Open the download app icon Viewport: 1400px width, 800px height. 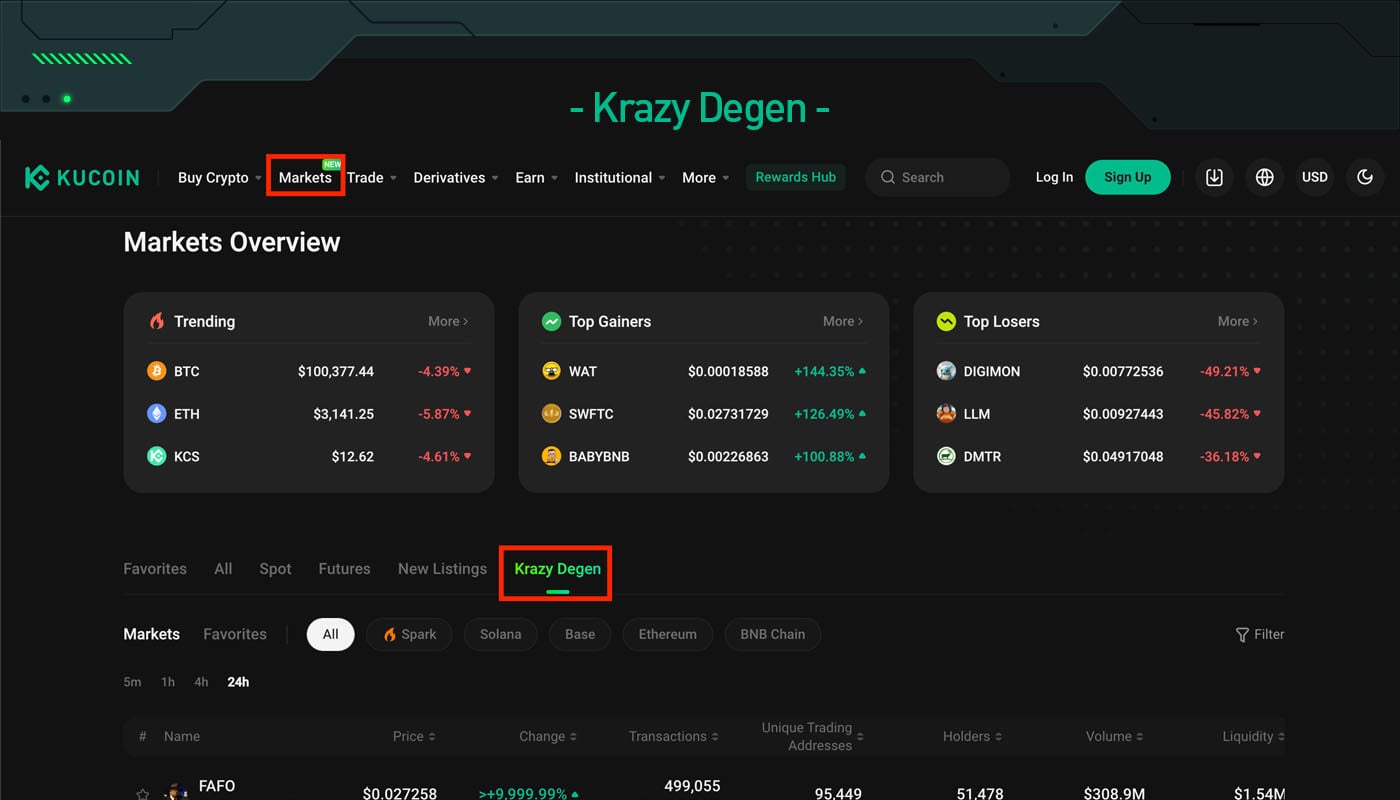(1214, 177)
